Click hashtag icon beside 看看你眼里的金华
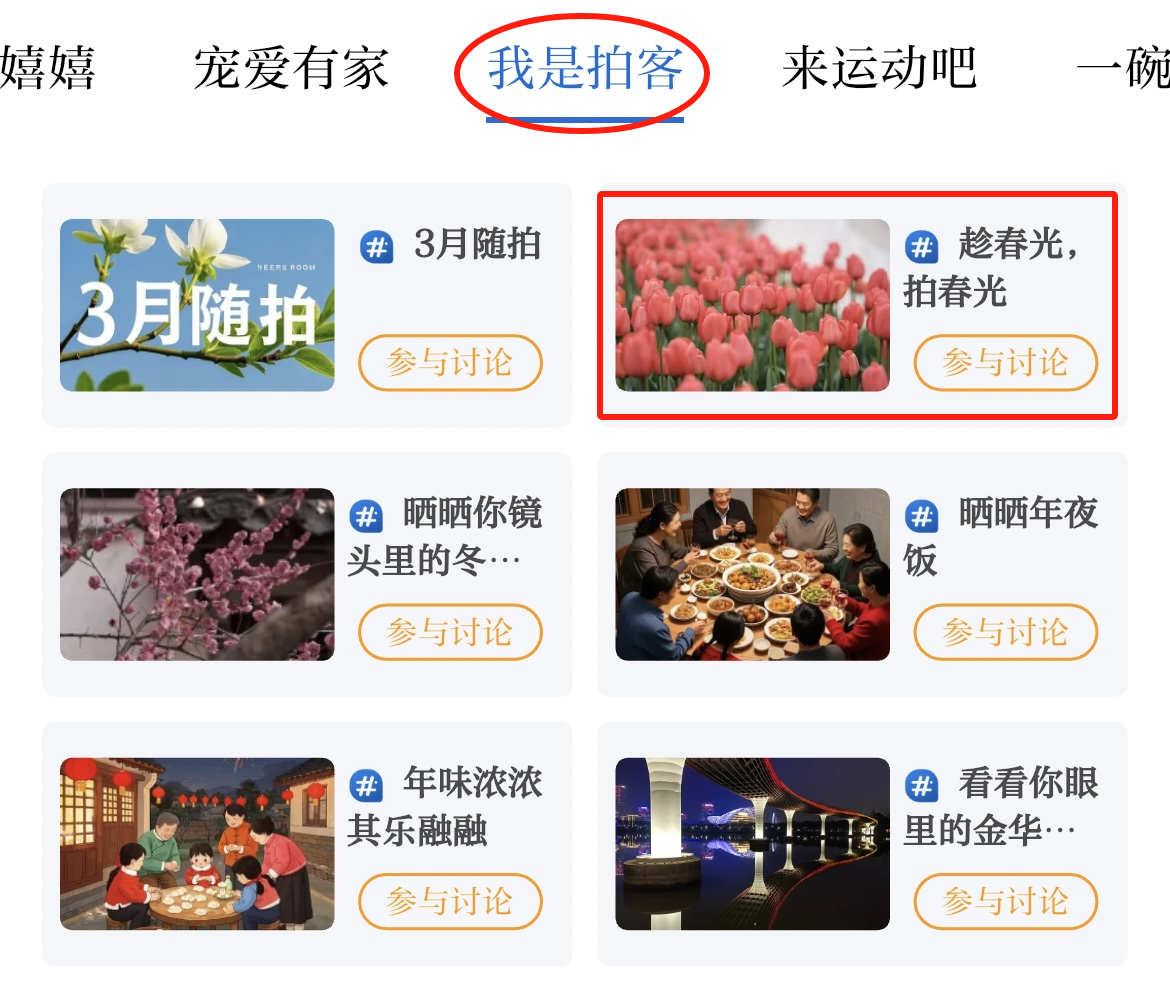The height and width of the screenshot is (982, 1170). [x=922, y=786]
